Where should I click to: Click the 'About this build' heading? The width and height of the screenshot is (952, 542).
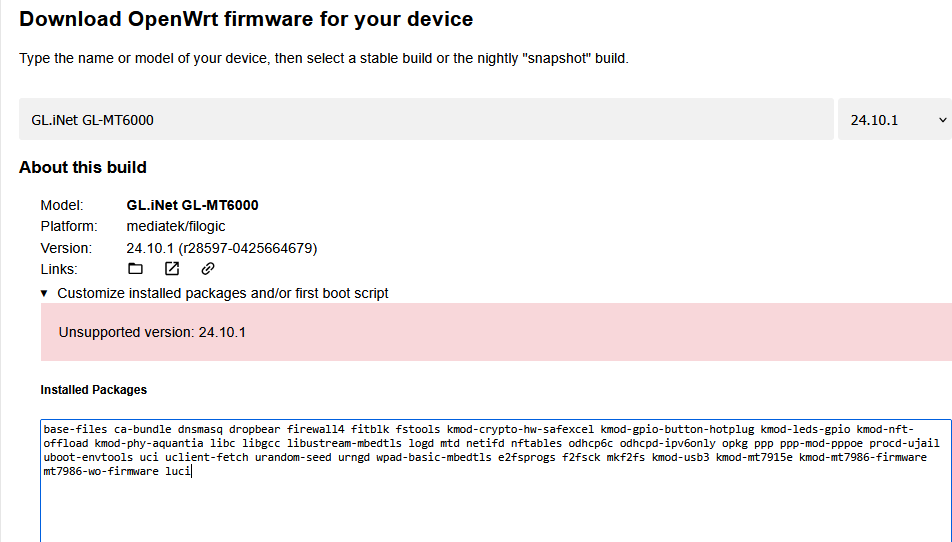point(83,168)
